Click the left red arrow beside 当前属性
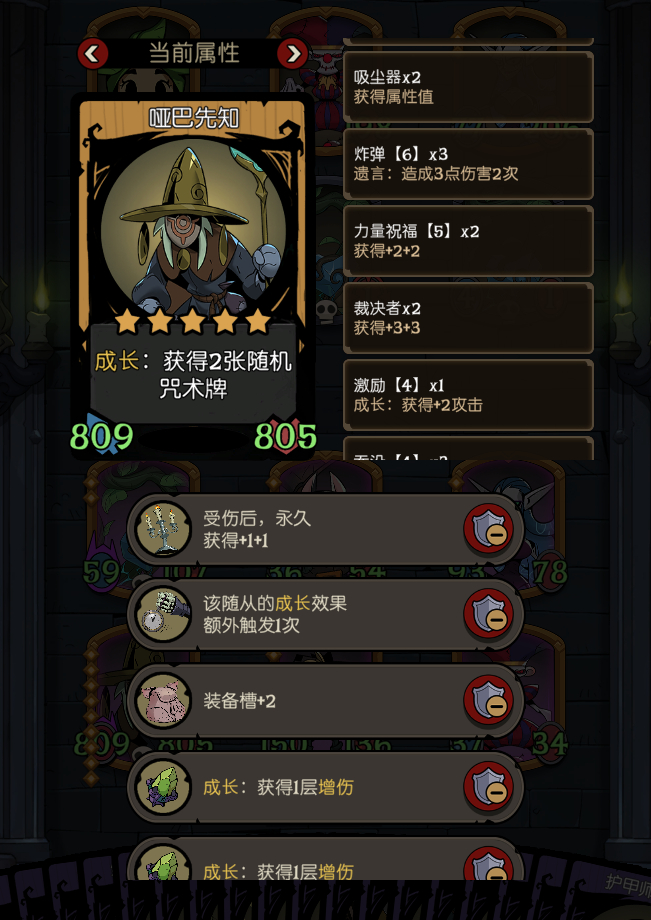 [93, 54]
